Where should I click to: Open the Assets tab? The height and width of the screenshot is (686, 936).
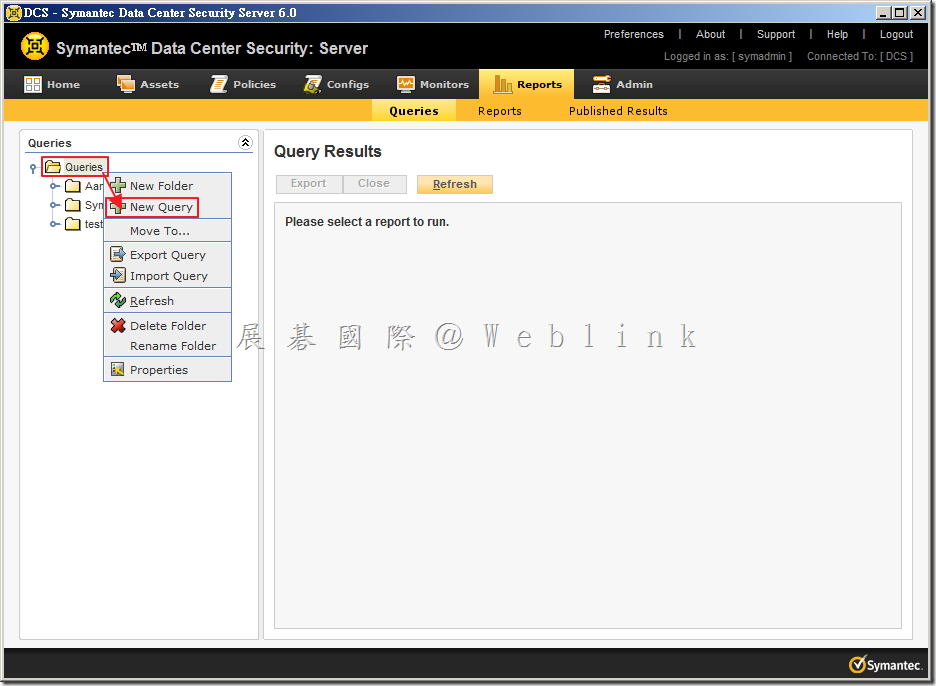[x=148, y=84]
